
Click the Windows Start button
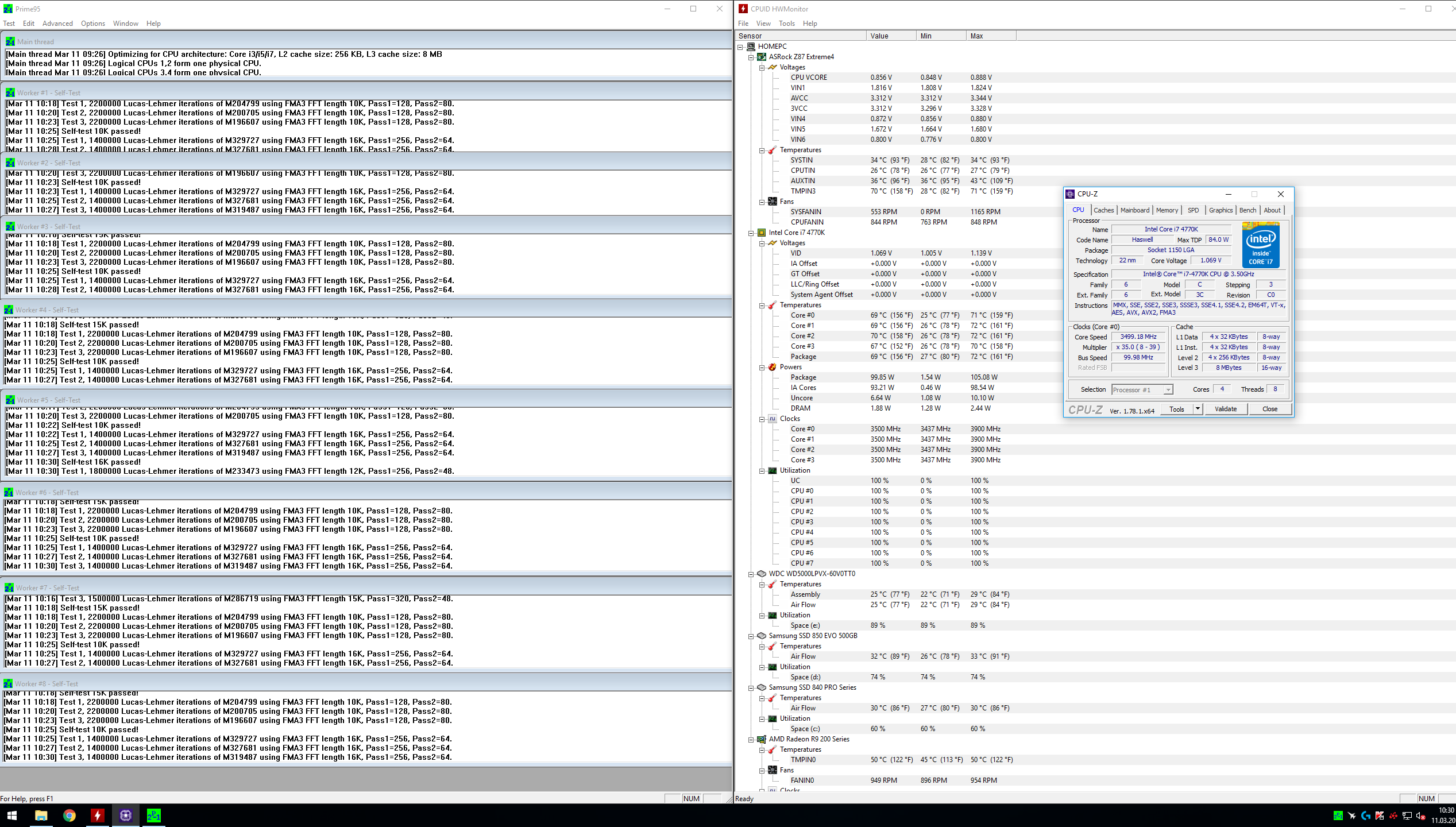coord(11,815)
